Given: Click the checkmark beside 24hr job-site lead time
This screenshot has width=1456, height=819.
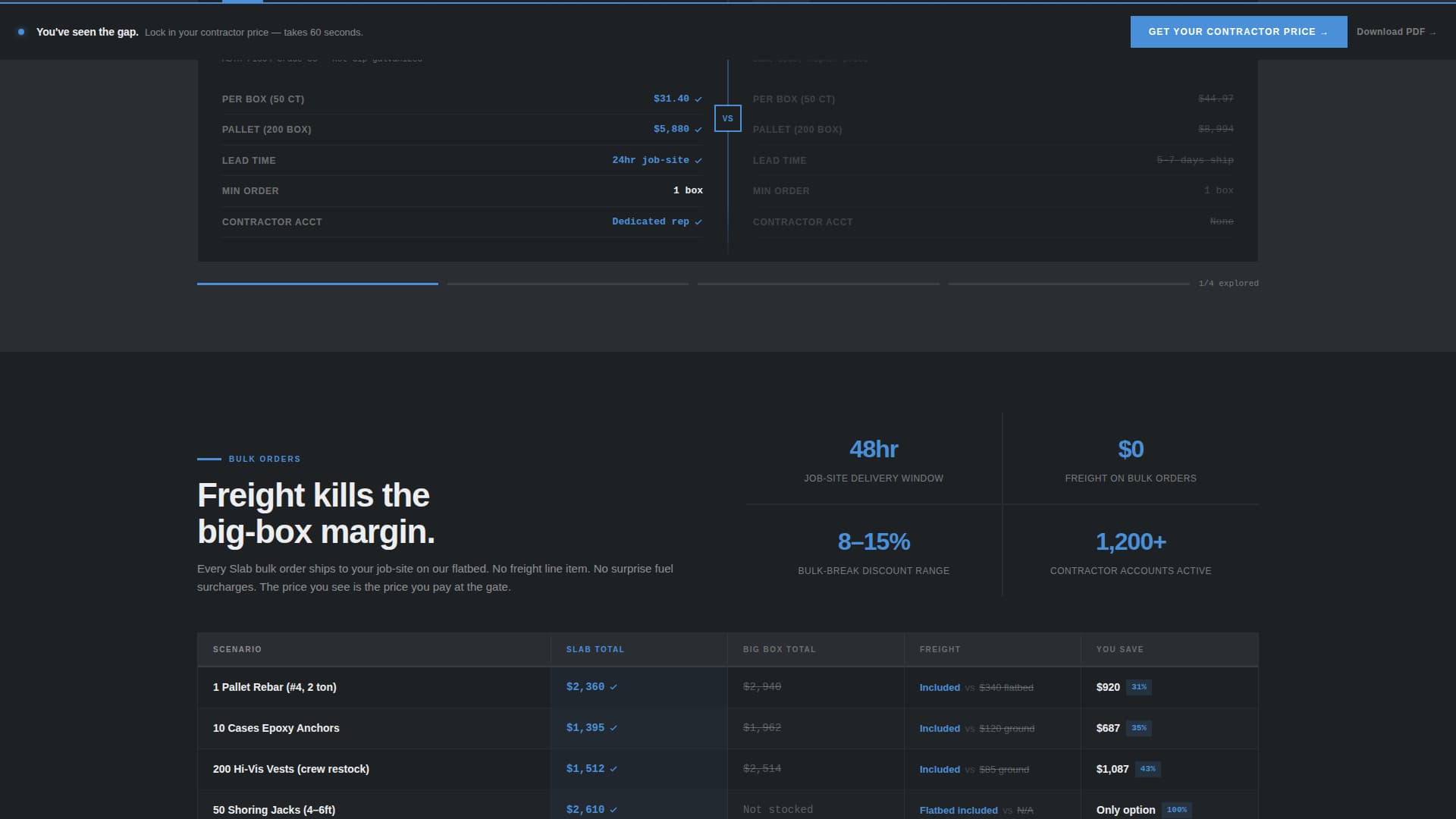Looking at the screenshot, I should 698,160.
